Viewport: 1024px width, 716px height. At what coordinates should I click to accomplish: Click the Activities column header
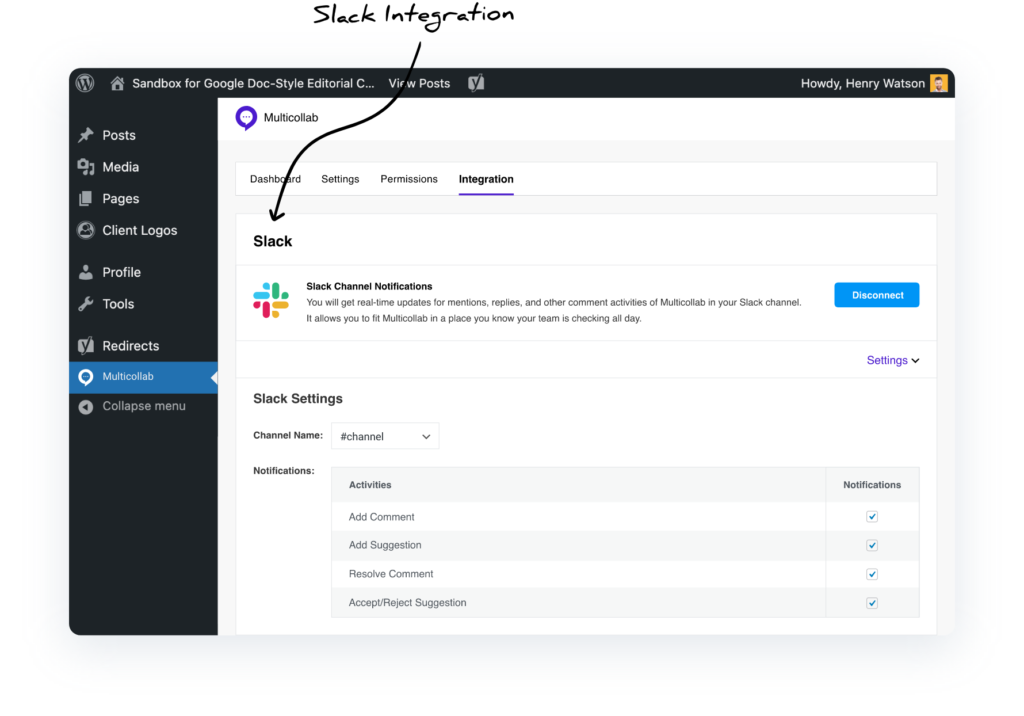(x=370, y=485)
